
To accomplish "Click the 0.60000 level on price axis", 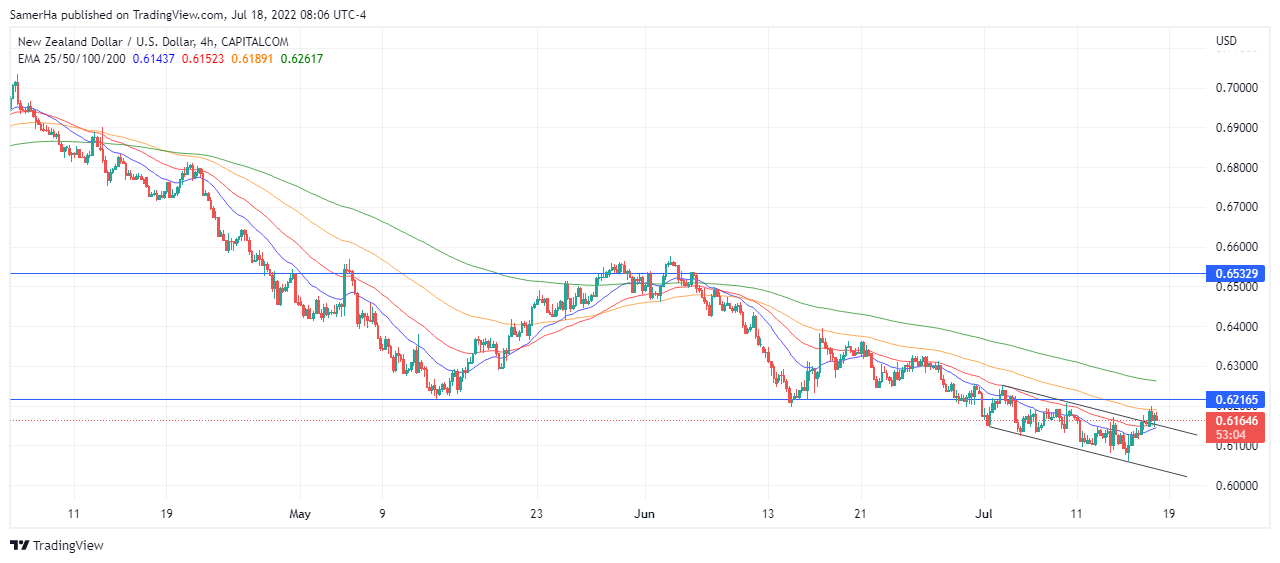I will pyautogui.click(x=1236, y=486).
